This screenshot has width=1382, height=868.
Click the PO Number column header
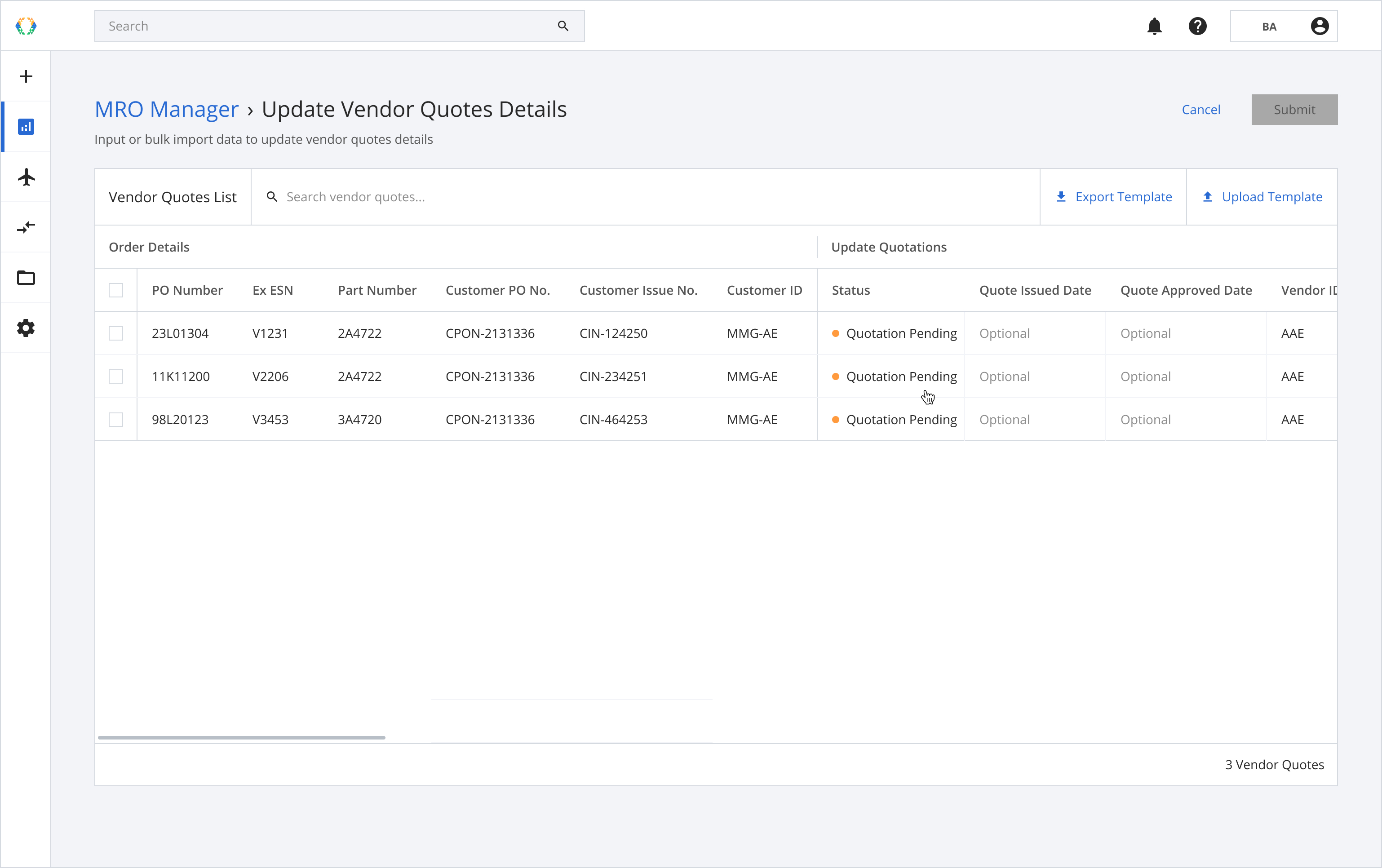pos(187,291)
